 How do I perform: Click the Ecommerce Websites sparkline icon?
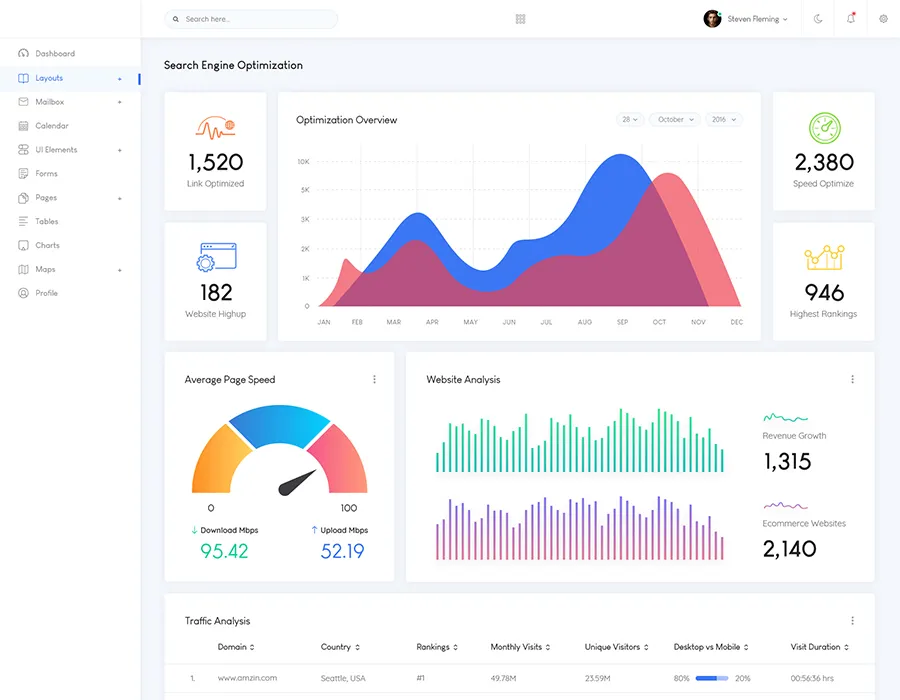(785, 505)
